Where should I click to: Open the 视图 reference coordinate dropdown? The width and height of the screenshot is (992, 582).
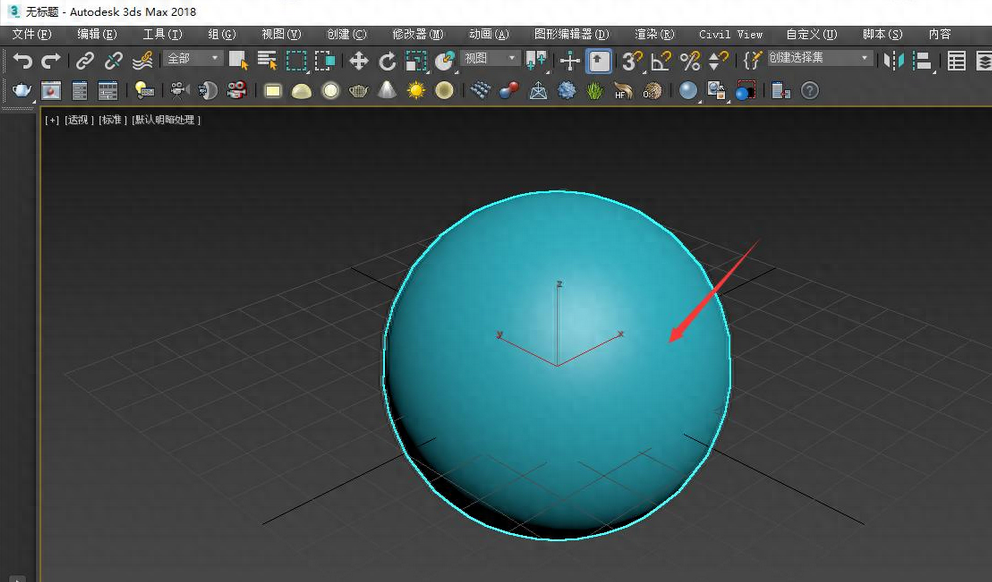click(490, 59)
